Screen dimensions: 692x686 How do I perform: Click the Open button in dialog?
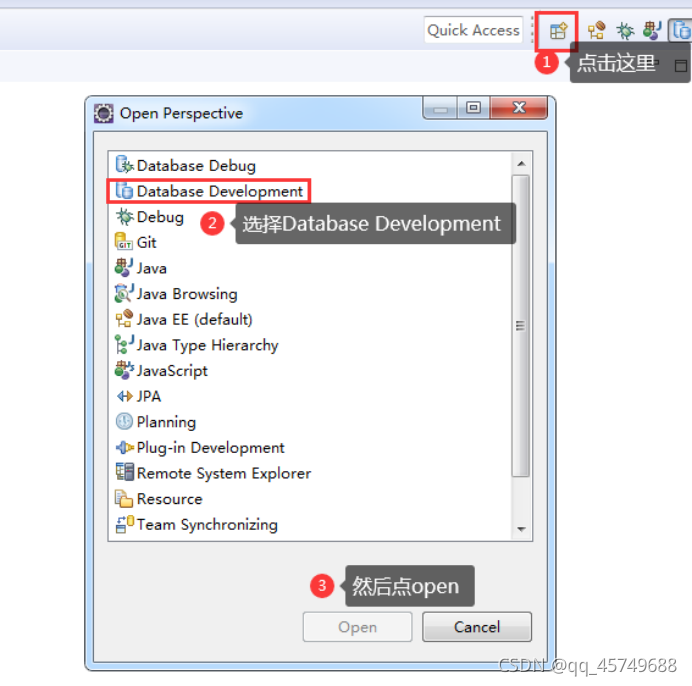click(x=357, y=626)
